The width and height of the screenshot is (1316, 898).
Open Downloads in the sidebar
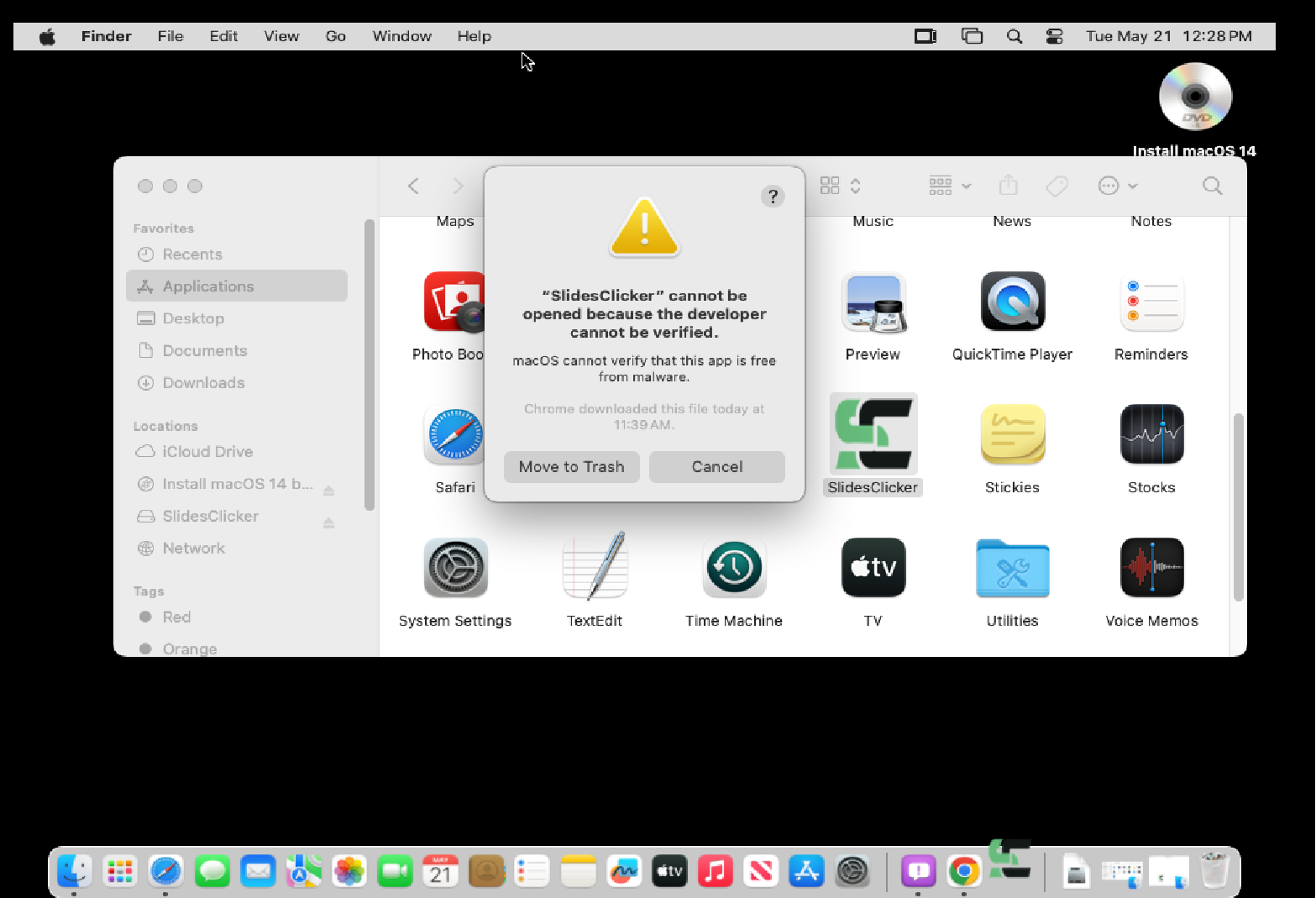click(237, 383)
